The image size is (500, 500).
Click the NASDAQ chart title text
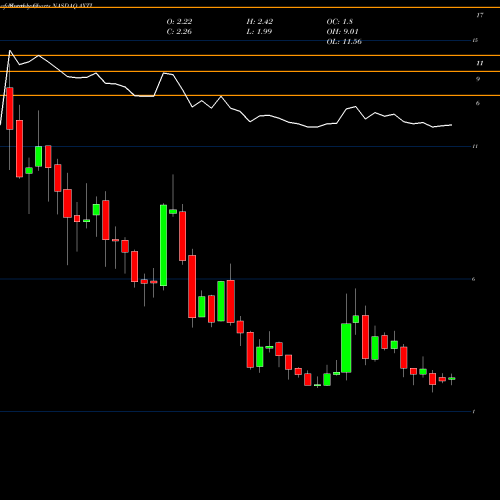pyautogui.click(x=47, y=6)
